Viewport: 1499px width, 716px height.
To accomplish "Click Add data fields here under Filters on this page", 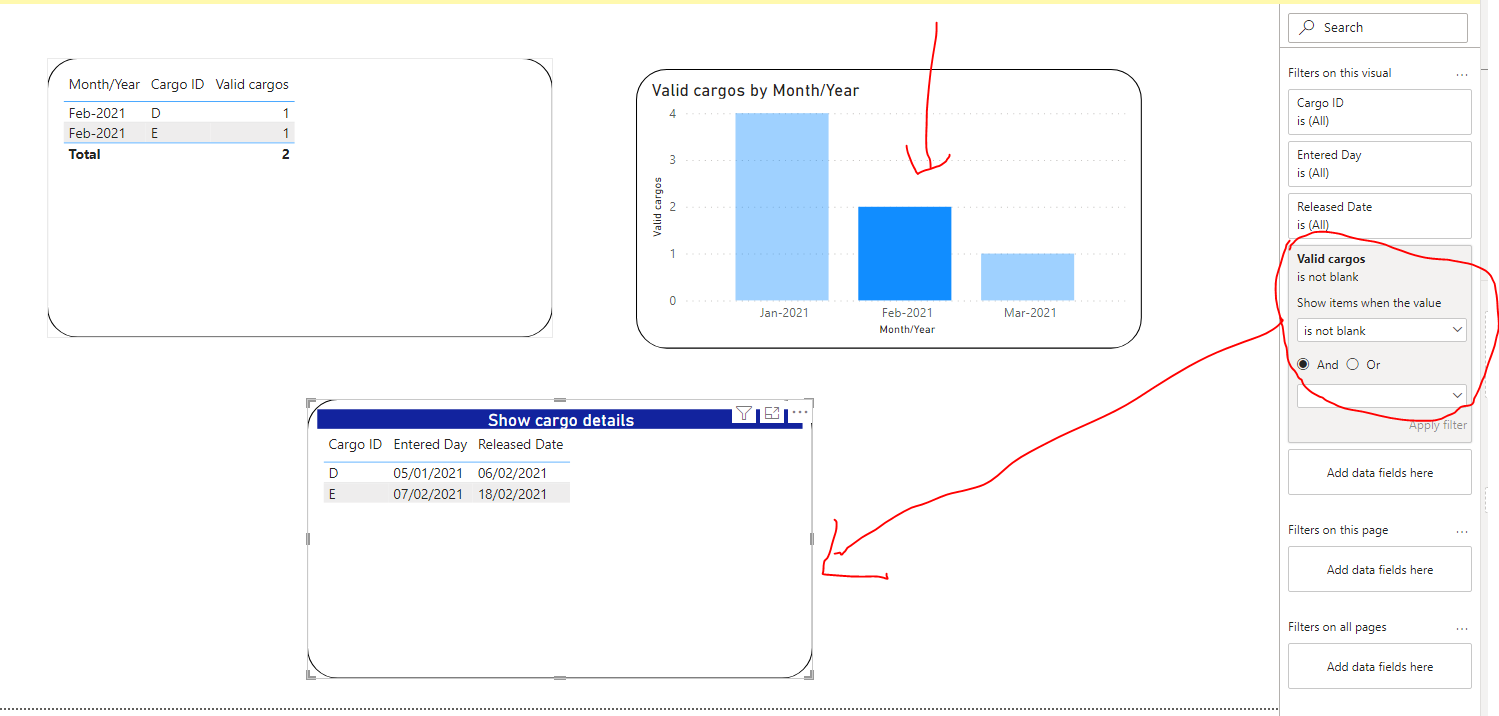I will pyautogui.click(x=1380, y=569).
